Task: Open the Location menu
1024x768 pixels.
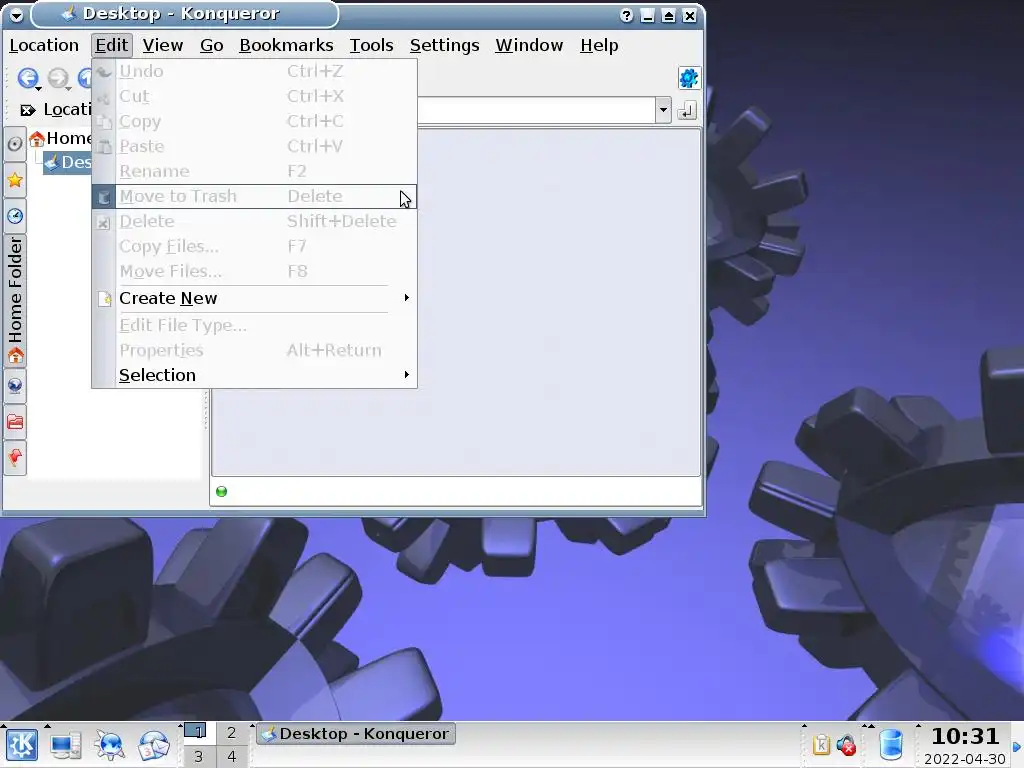Action: 44,45
